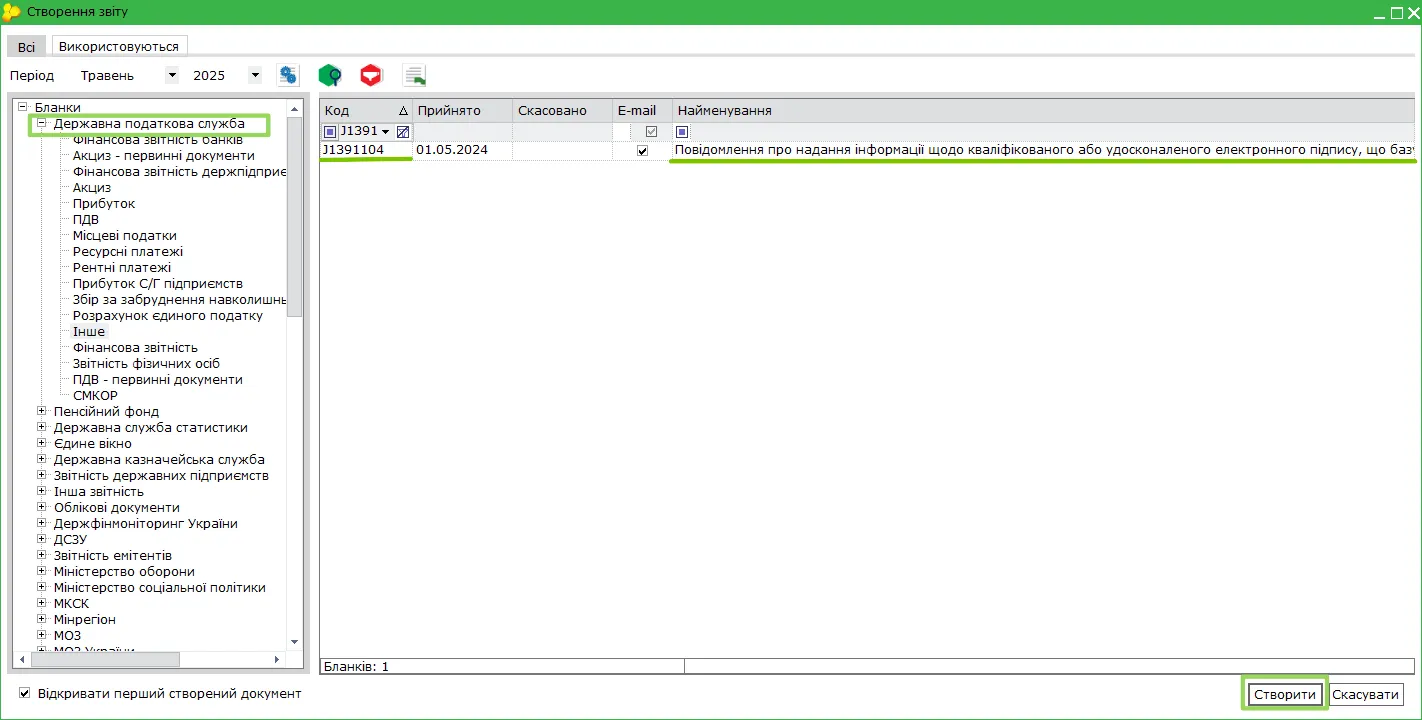Expand the Пенсійний фонд tree node
Viewport: 1422px width, 720px height.
41,411
